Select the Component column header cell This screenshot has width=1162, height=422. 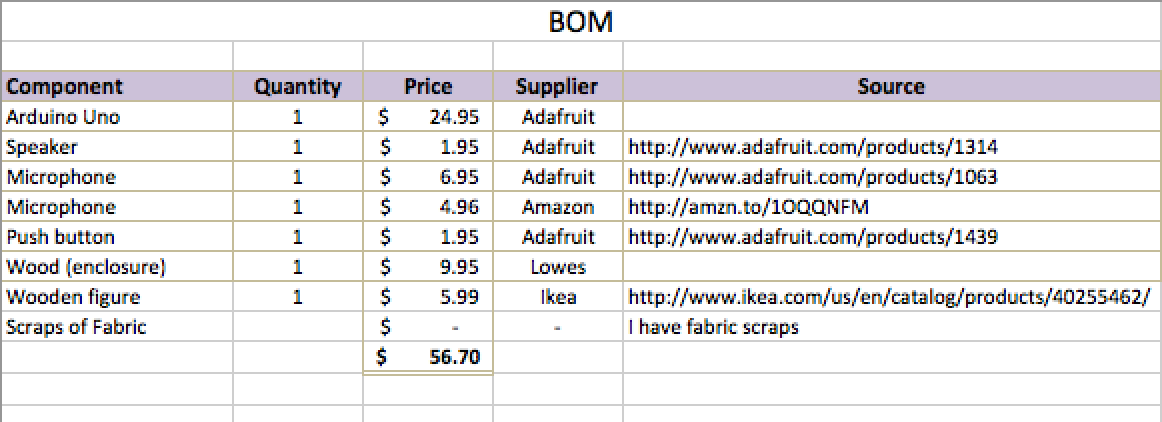(x=64, y=86)
